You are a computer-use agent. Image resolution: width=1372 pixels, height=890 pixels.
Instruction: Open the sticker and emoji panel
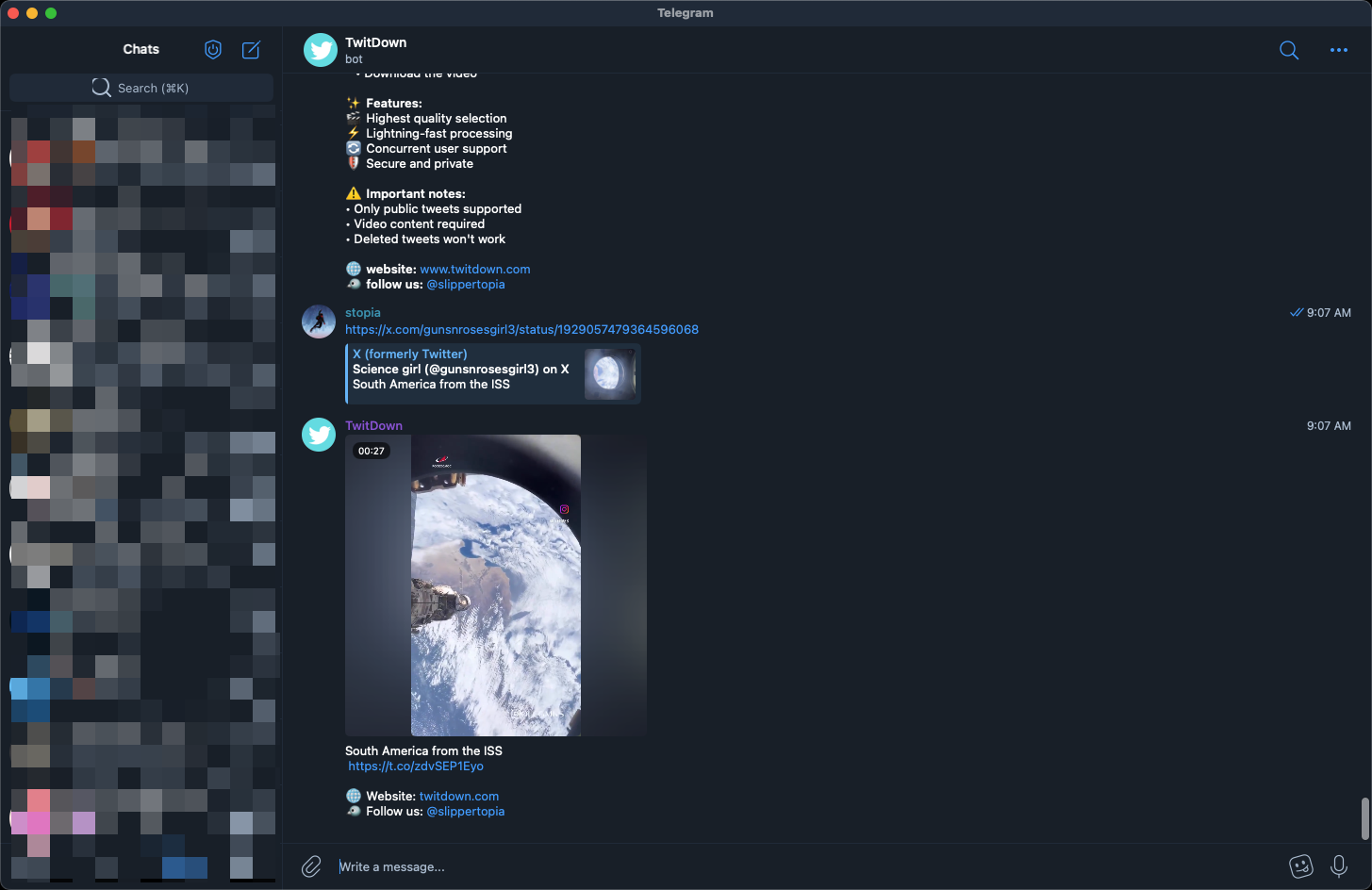1301,866
